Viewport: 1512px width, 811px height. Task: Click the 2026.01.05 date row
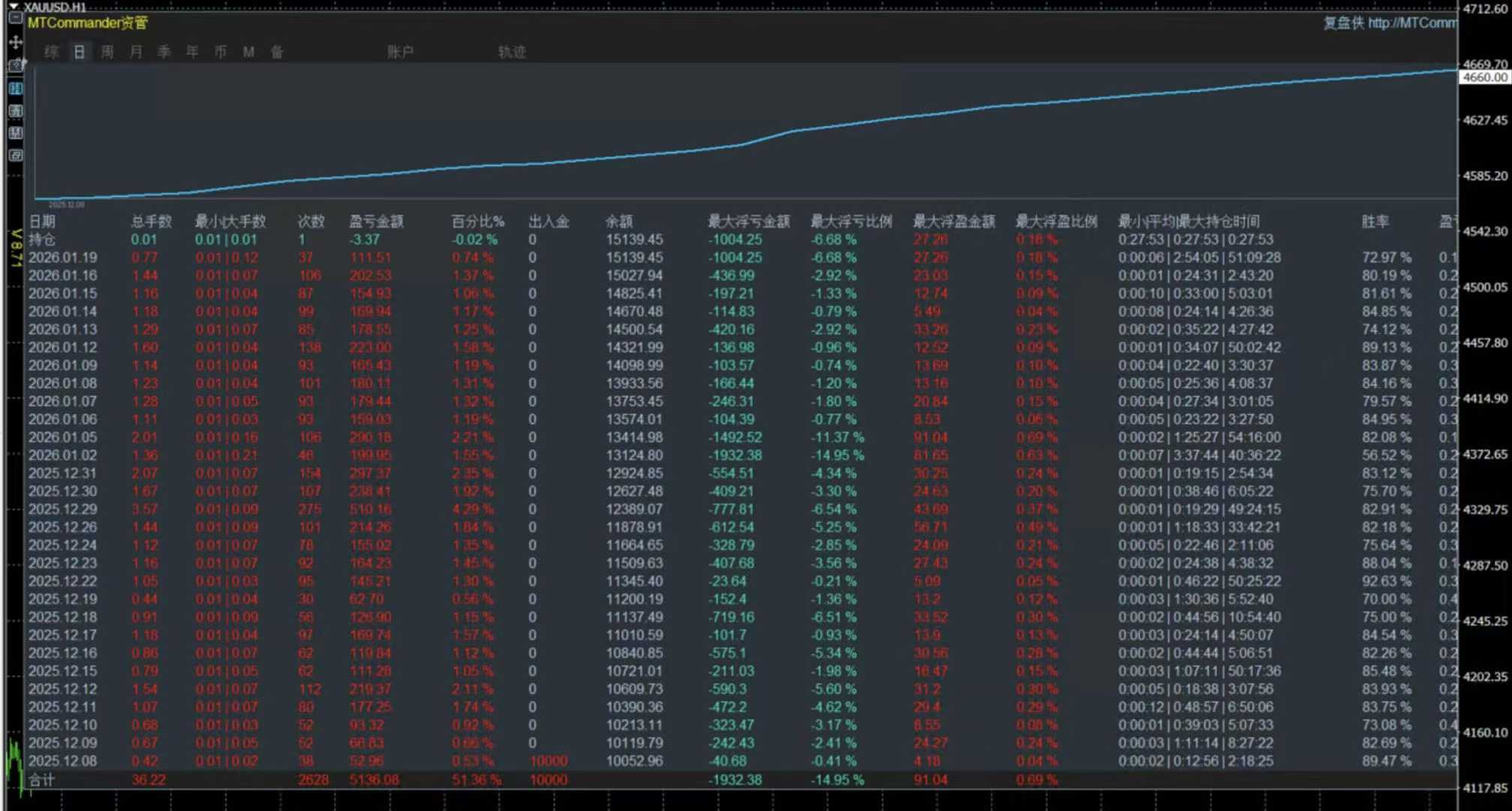click(x=63, y=437)
